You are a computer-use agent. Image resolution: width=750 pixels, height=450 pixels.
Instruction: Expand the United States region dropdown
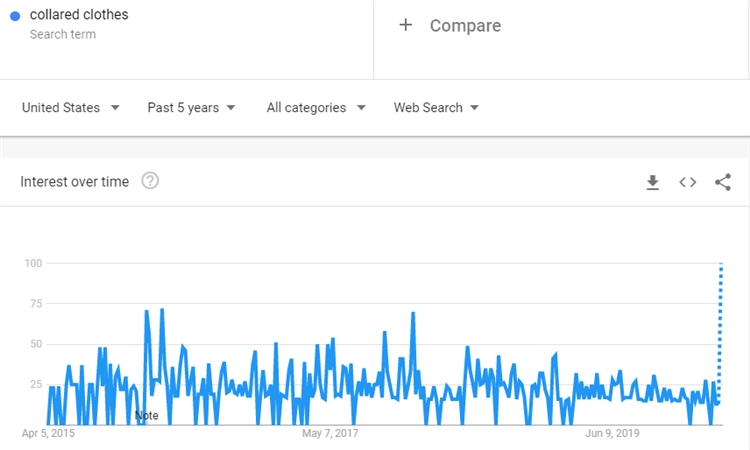point(71,107)
